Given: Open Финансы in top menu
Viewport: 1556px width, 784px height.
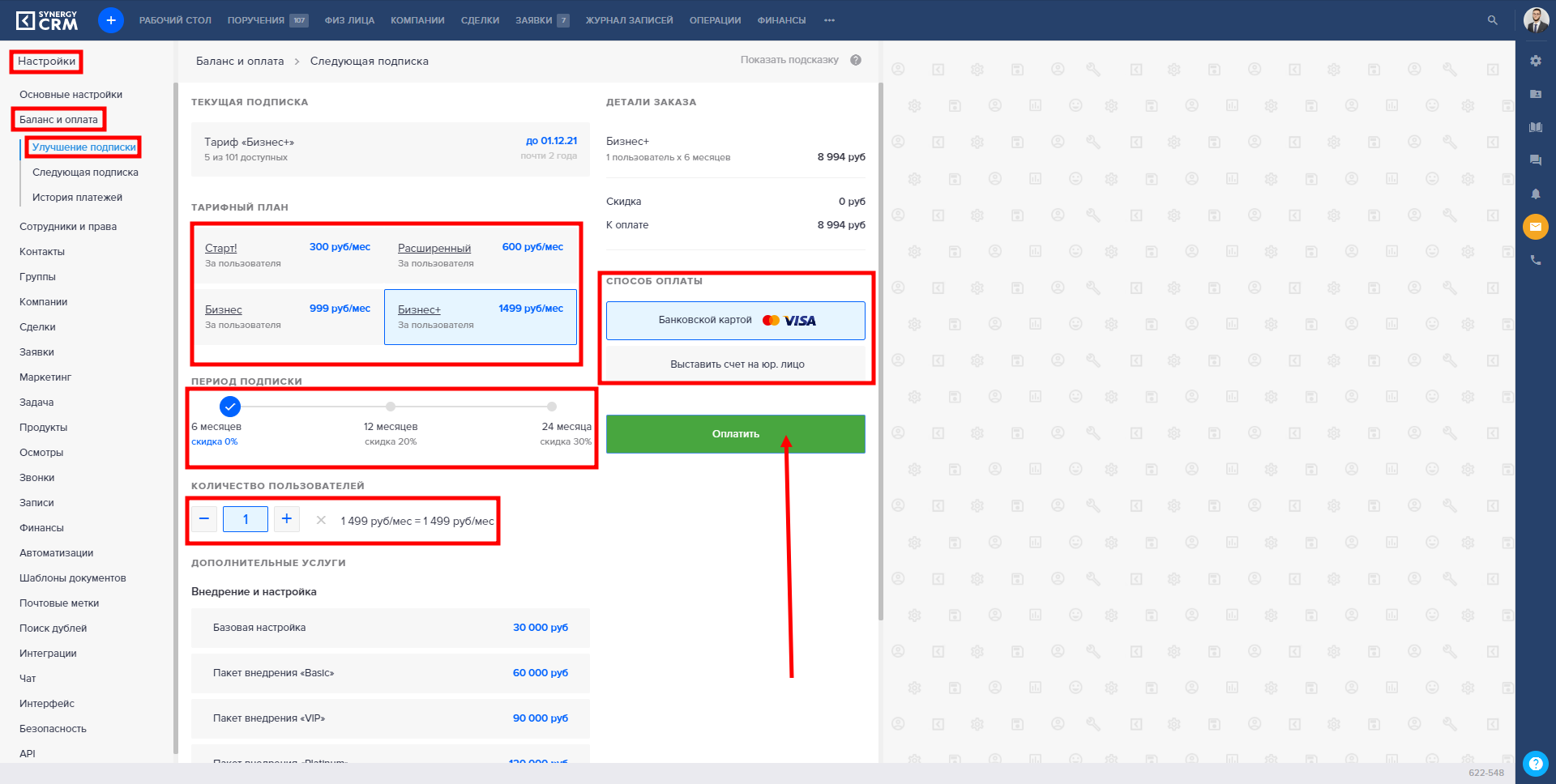Looking at the screenshot, I should click(x=781, y=20).
